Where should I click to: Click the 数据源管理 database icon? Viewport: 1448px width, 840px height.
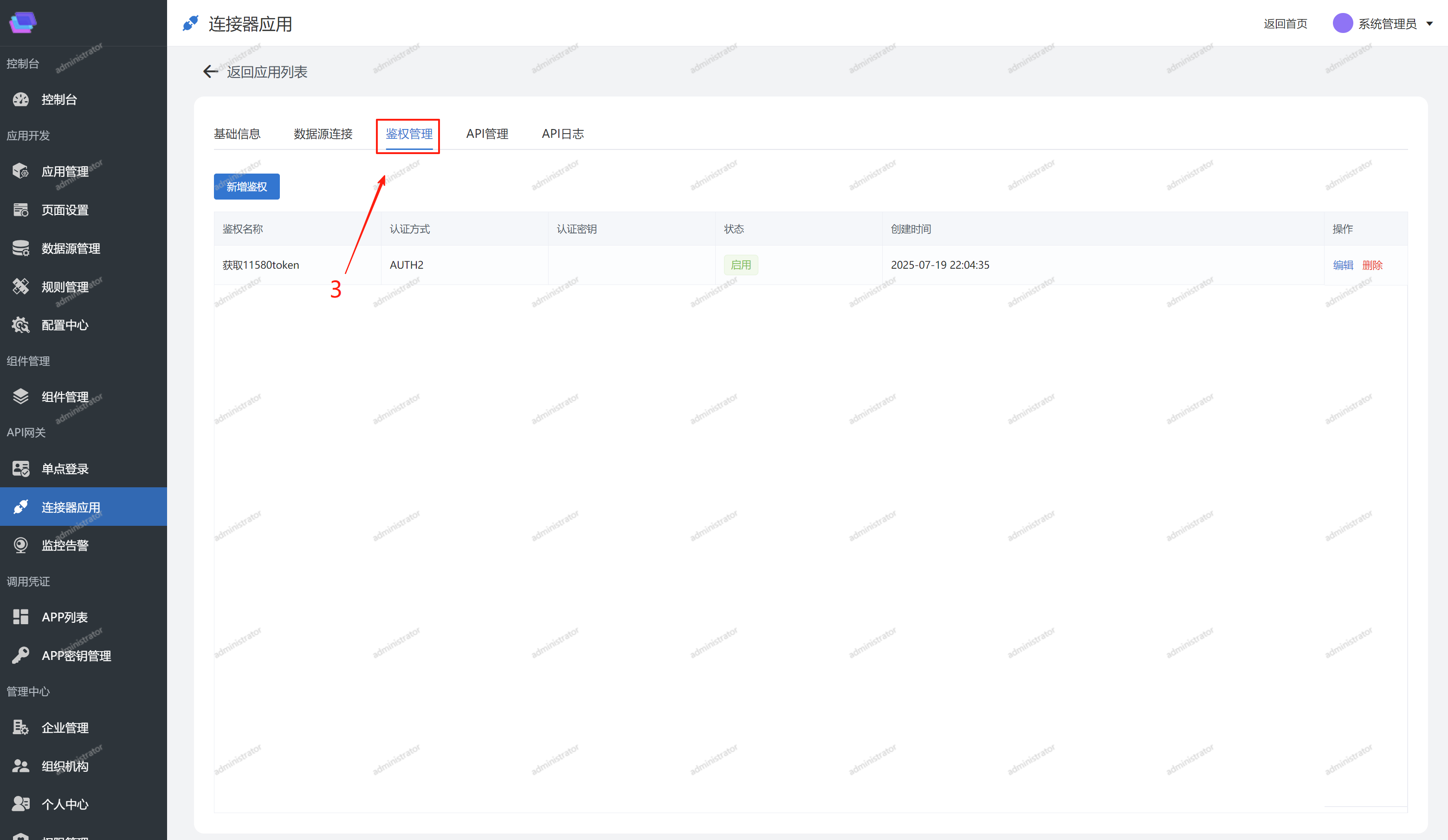tap(21, 248)
